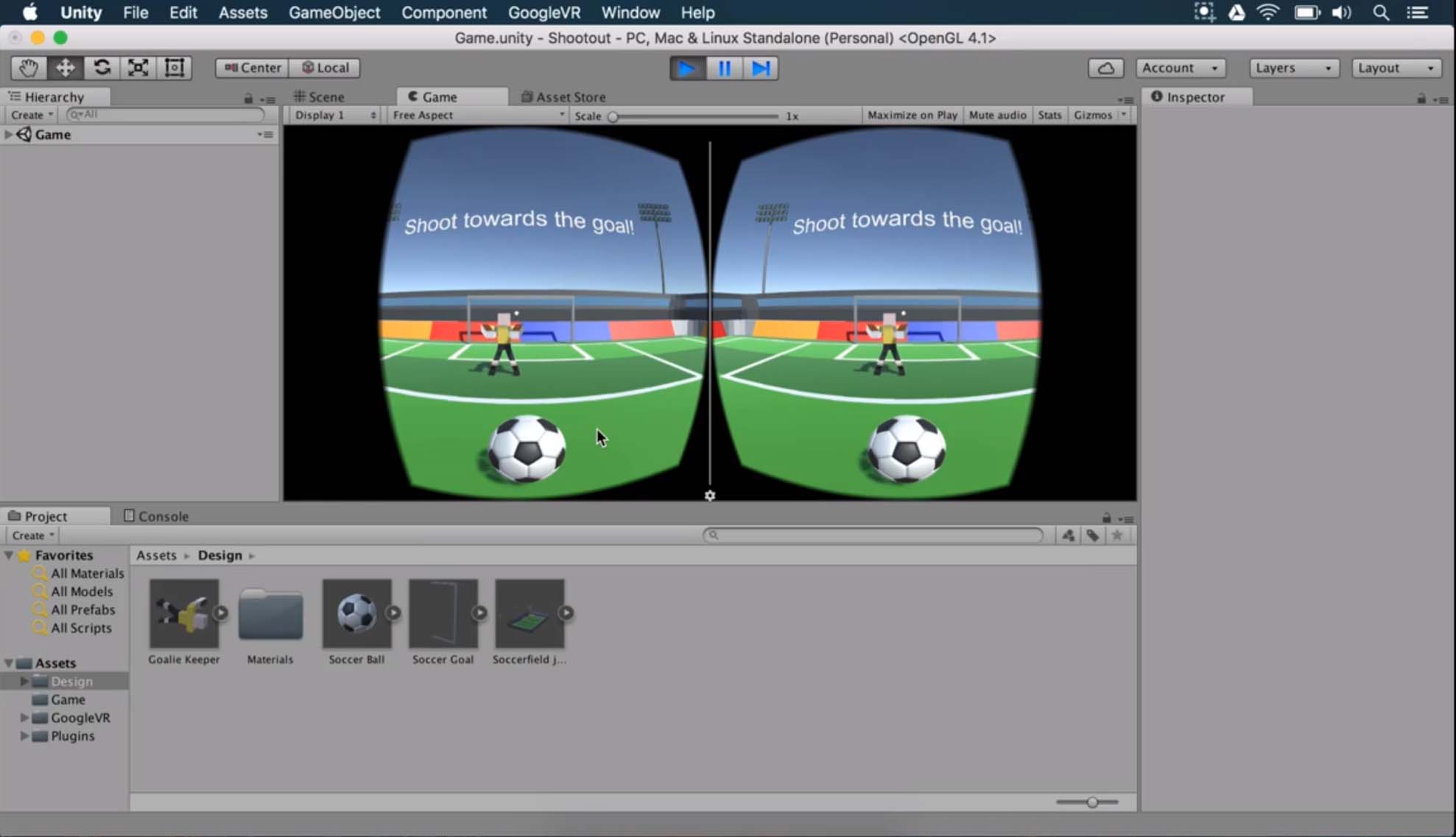The width and height of the screenshot is (1456, 837).
Task: Enable Maximize on Play
Action: (912, 115)
